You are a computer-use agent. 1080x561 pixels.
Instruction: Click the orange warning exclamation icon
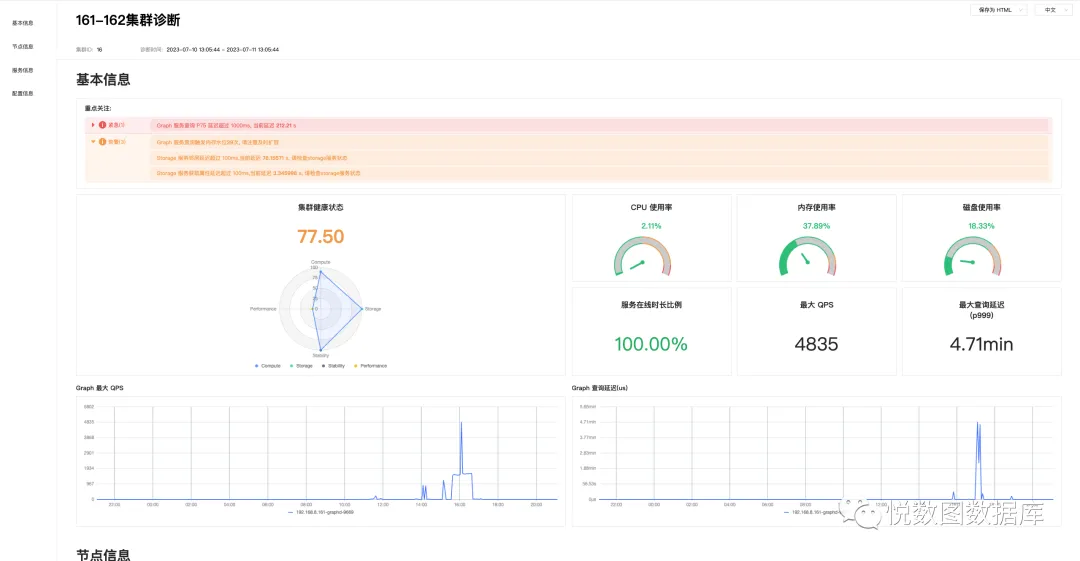102,142
